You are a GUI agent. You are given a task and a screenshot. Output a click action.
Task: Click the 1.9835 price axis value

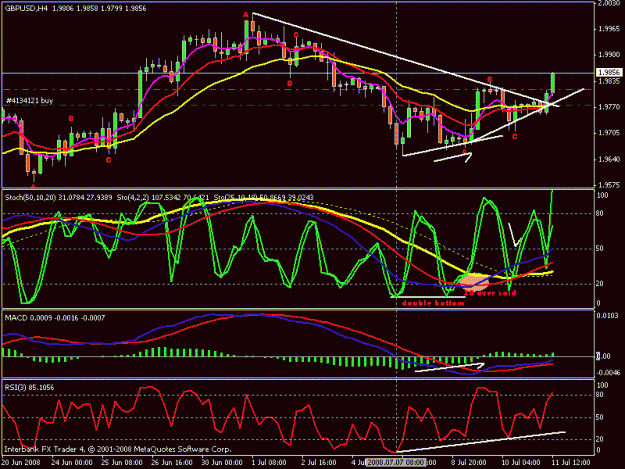pos(609,81)
